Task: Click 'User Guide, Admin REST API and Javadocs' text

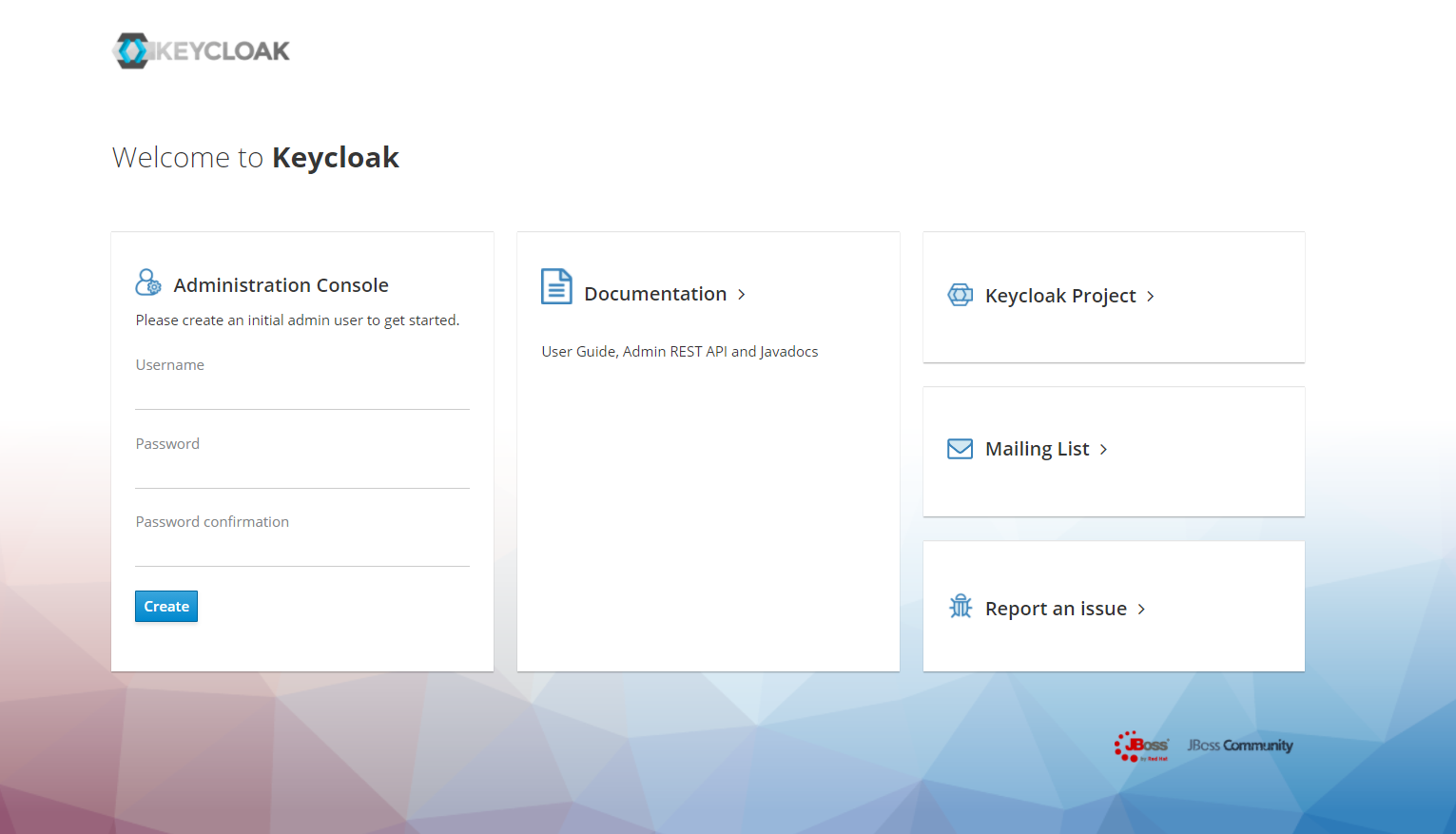Action: coord(680,352)
